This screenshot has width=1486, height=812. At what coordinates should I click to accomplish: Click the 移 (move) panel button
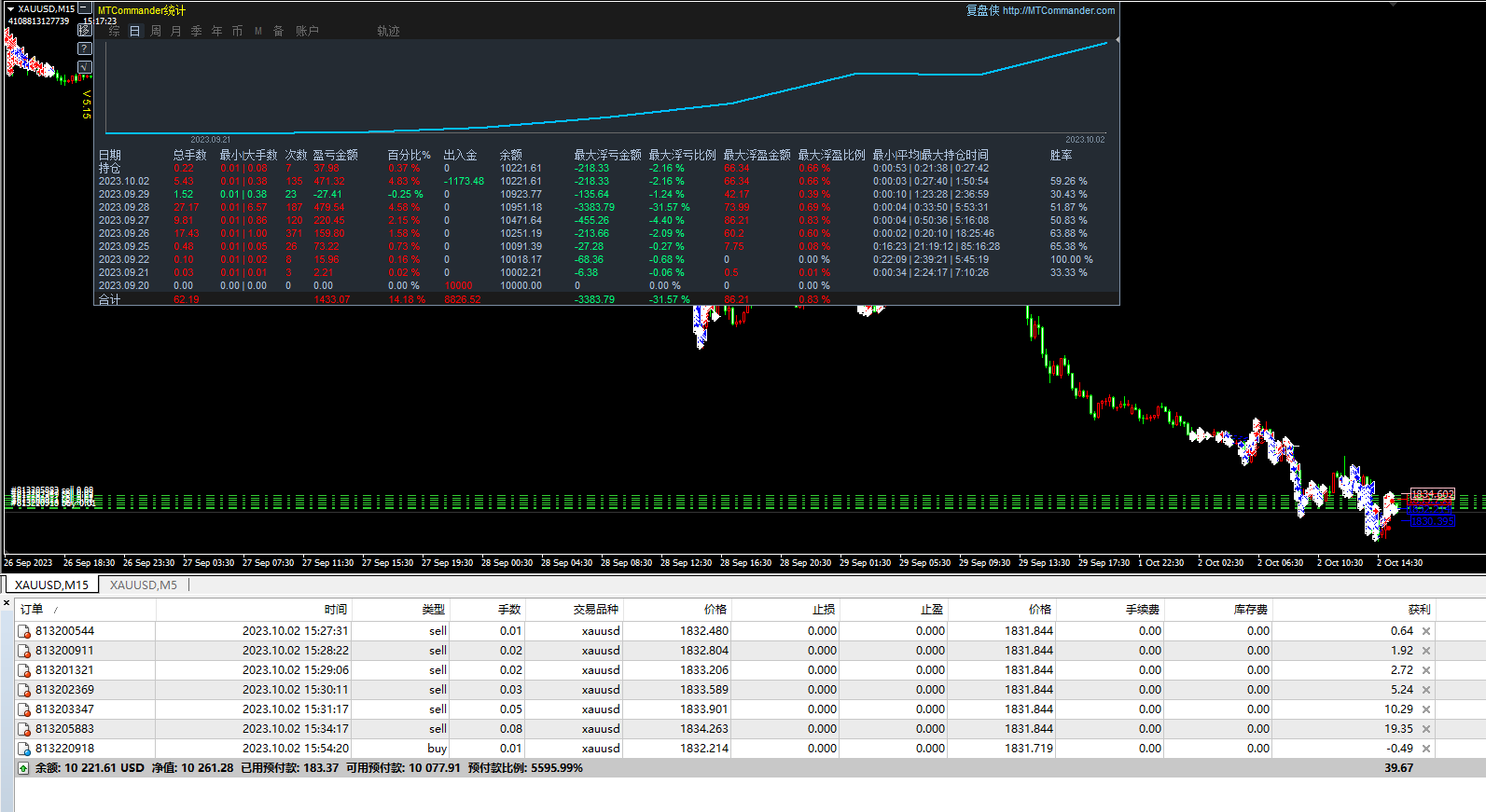tap(85, 31)
